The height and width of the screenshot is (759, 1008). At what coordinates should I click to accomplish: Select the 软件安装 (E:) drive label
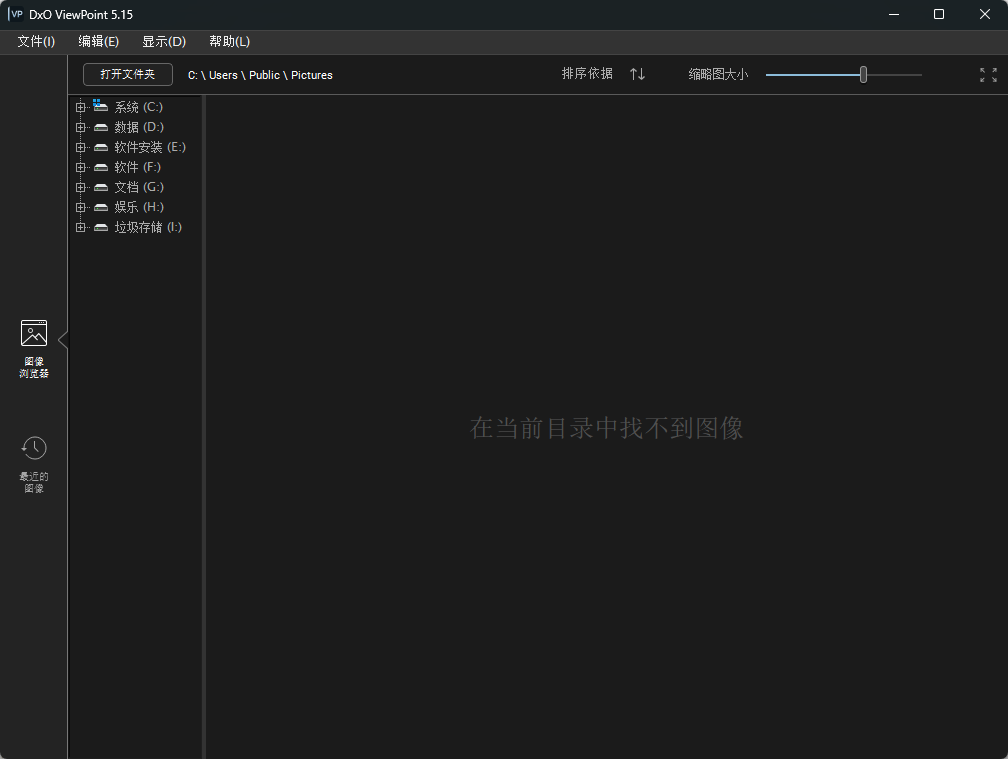pos(150,147)
